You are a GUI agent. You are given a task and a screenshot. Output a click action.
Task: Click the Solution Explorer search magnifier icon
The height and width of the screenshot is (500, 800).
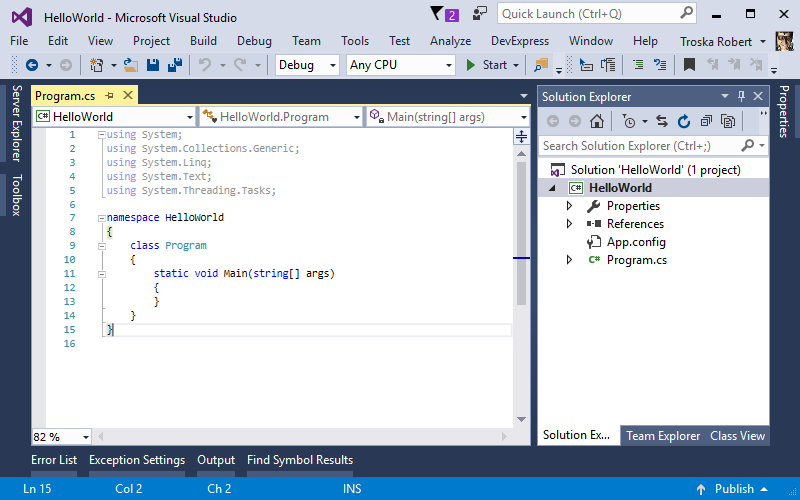coord(747,145)
